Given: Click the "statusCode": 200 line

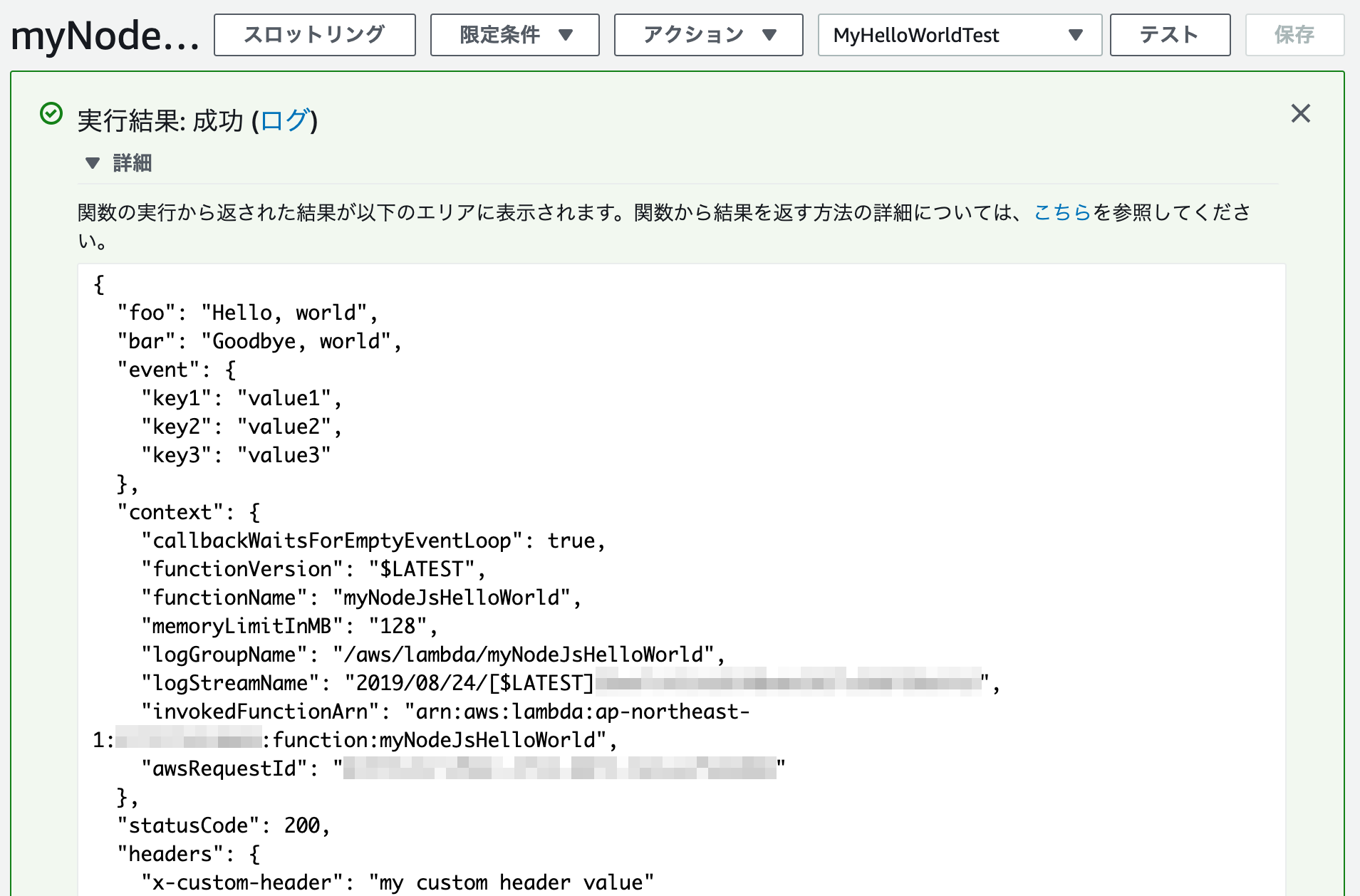Looking at the screenshot, I should click(x=224, y=825).
